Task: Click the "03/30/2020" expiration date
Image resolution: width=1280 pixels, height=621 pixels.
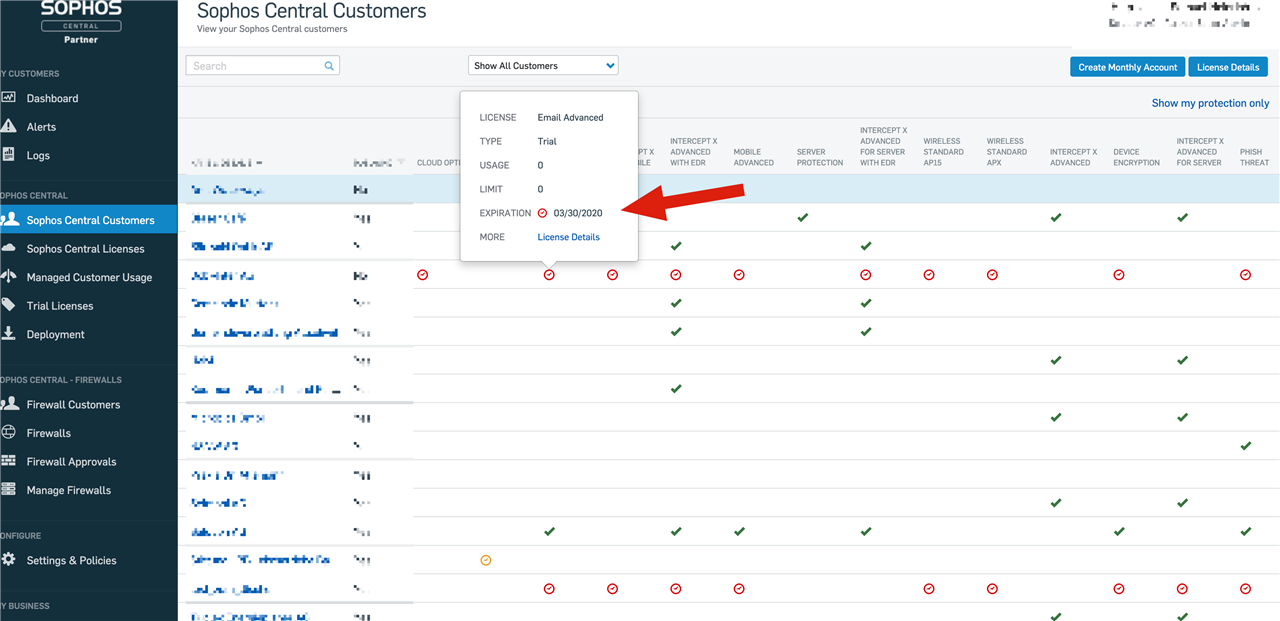Action: click(x=578, y=213)
